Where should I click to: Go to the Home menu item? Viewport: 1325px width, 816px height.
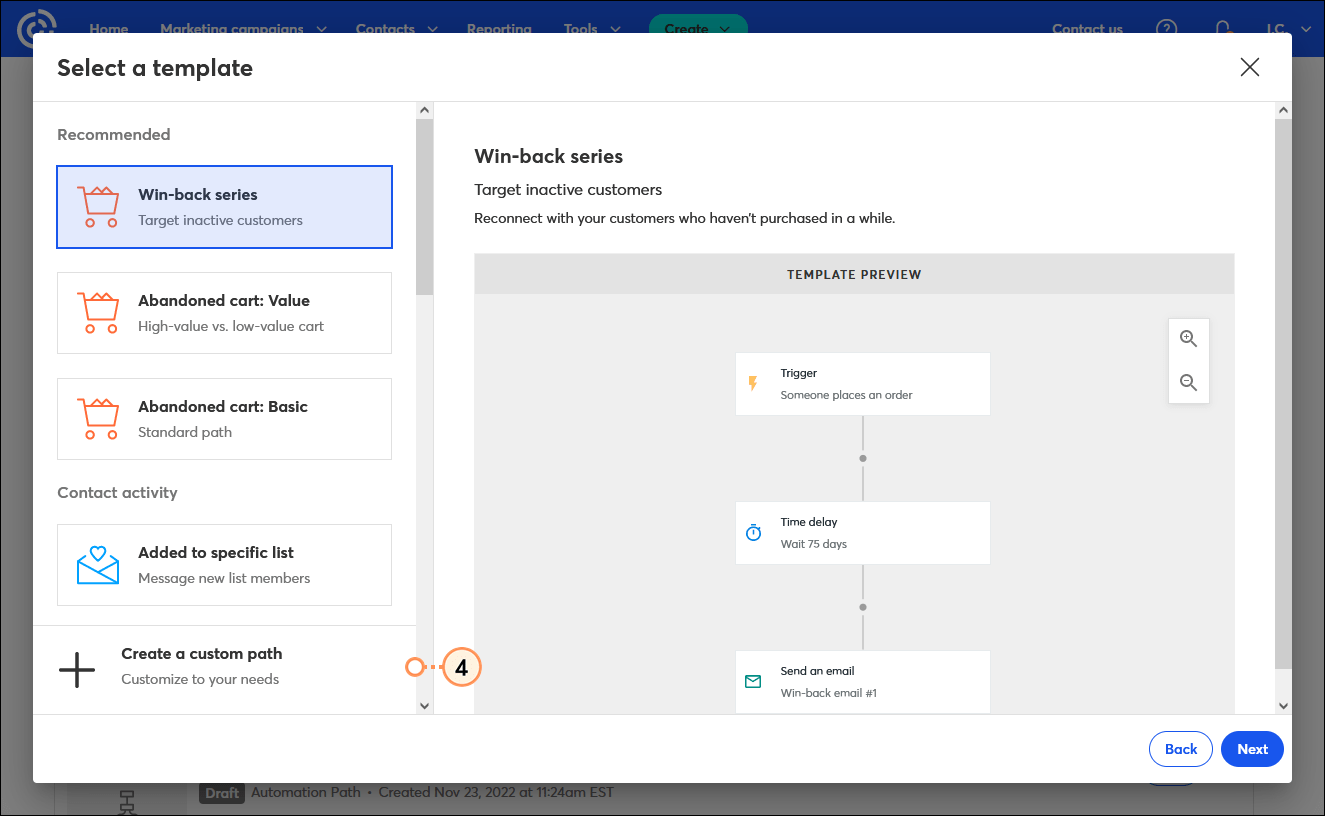tap(108, 29)
